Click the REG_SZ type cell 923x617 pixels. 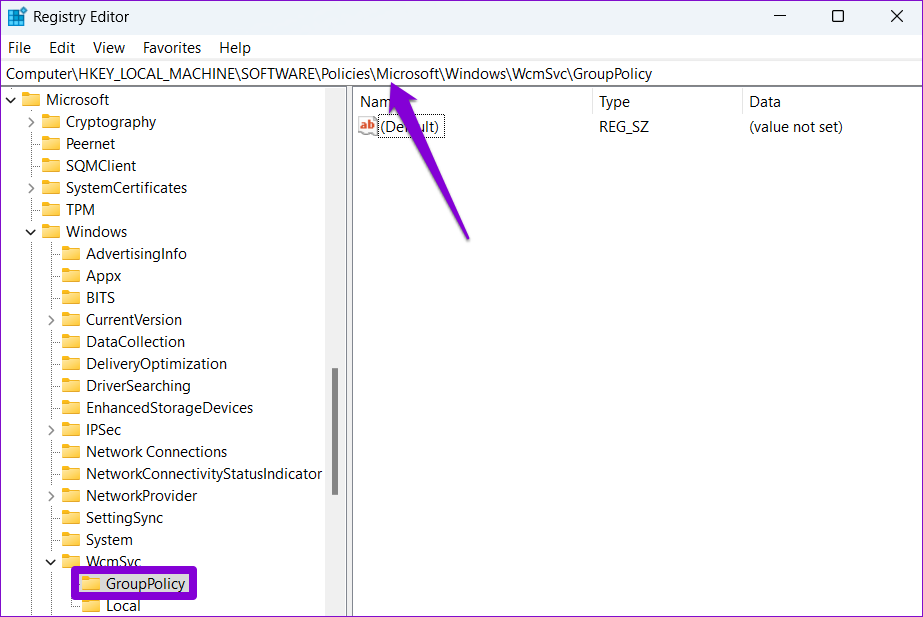[x=624, y=127]
